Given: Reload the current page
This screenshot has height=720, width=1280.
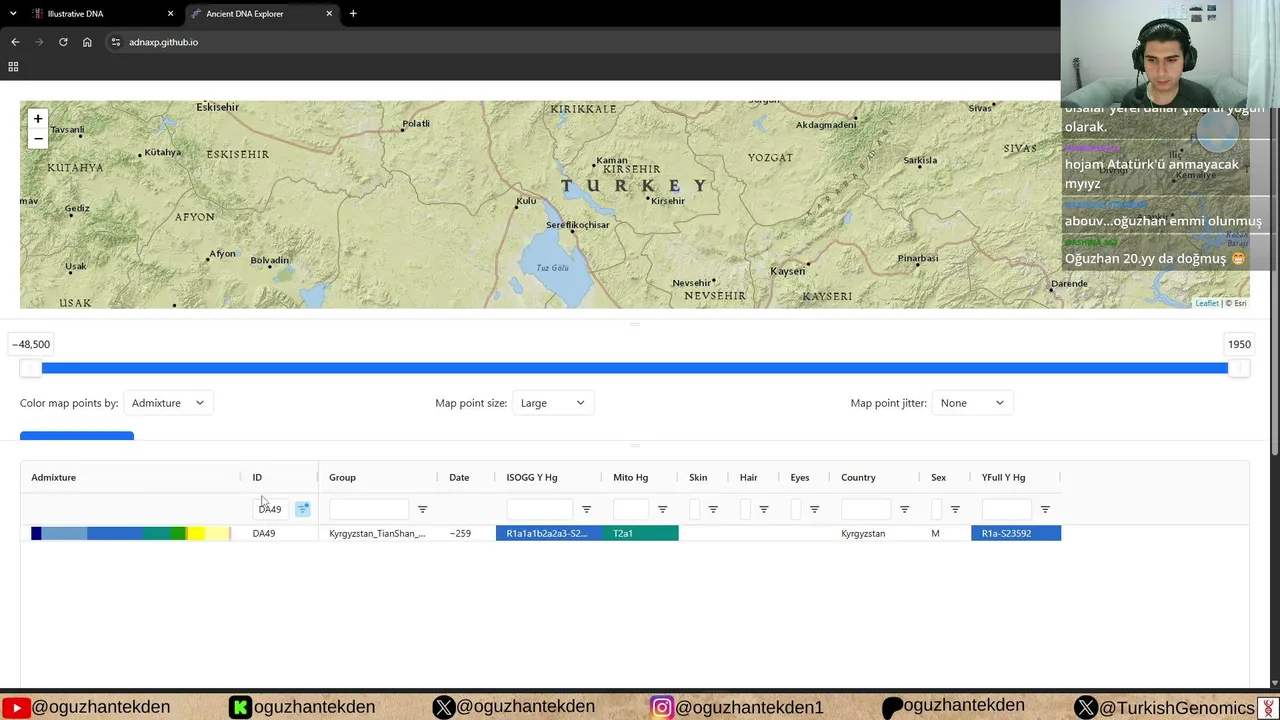Looking at the screenshot, I should (63, 42).
